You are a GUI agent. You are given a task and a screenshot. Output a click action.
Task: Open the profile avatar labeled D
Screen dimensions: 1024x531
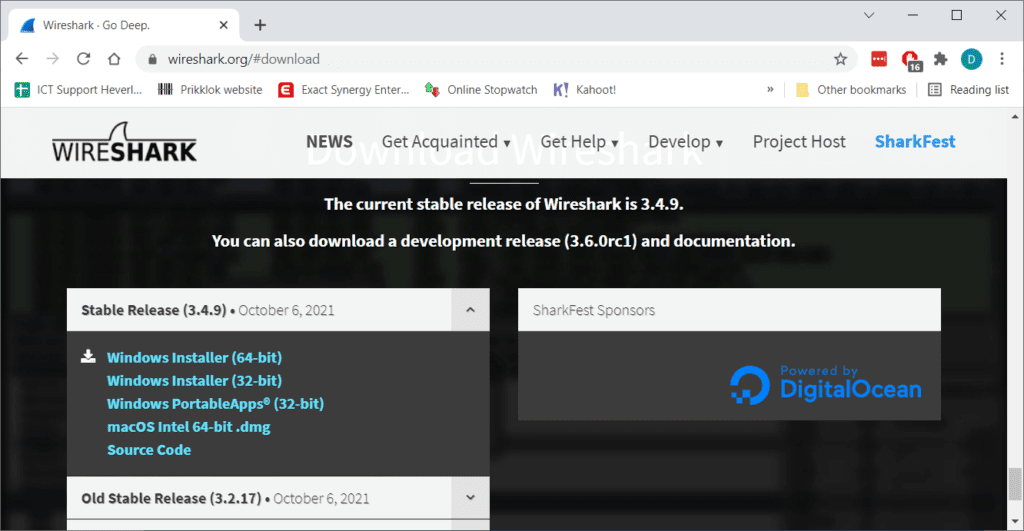click(971, 59)
